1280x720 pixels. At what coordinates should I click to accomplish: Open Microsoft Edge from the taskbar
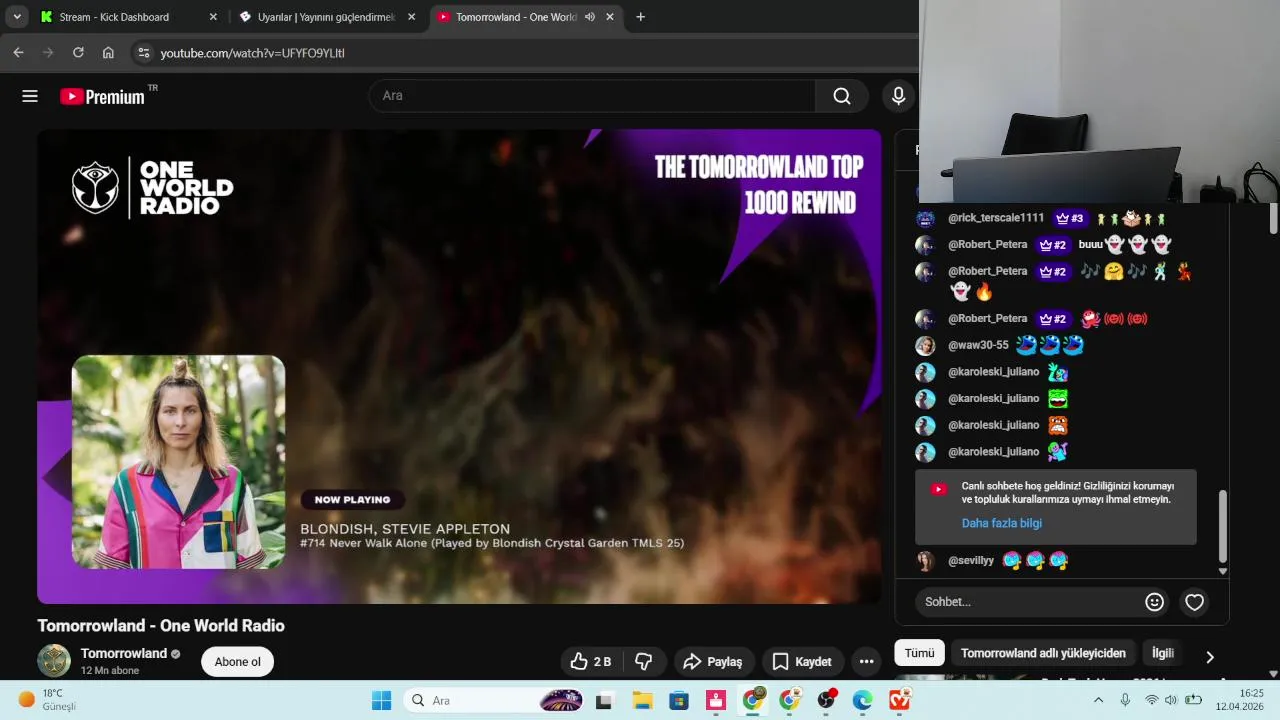863,700
